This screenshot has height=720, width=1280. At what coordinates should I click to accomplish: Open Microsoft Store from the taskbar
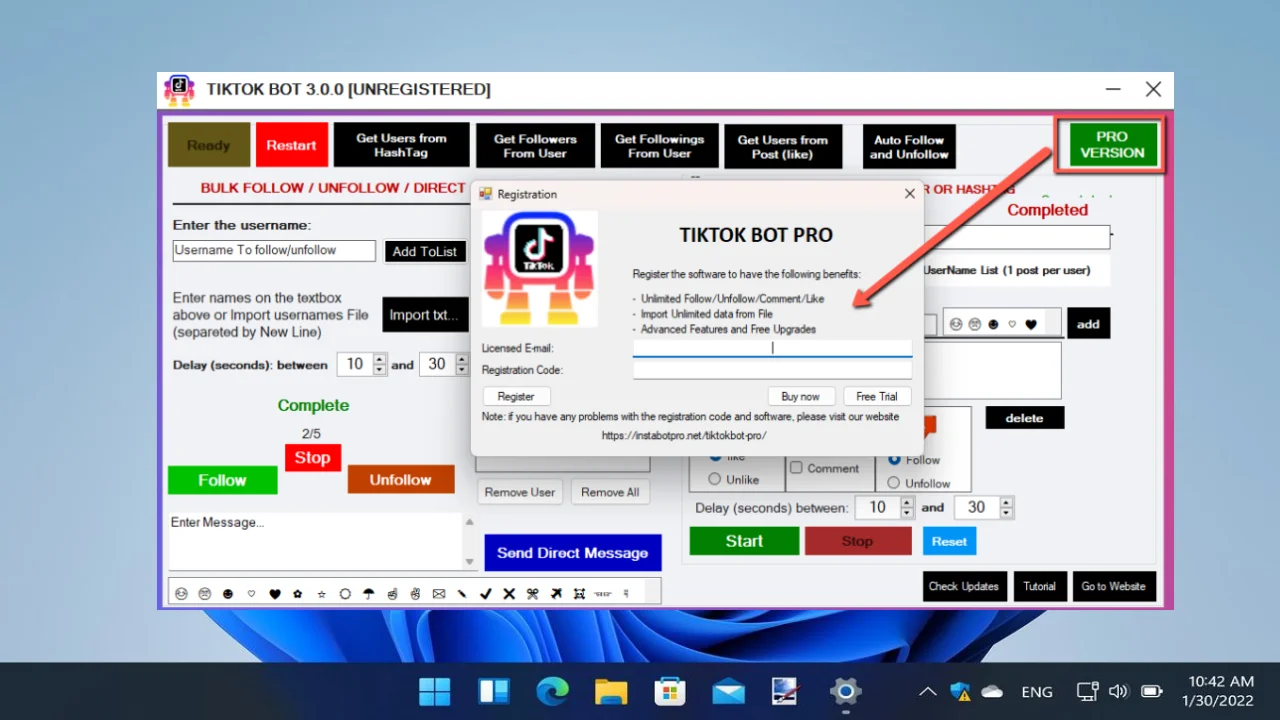670,691
